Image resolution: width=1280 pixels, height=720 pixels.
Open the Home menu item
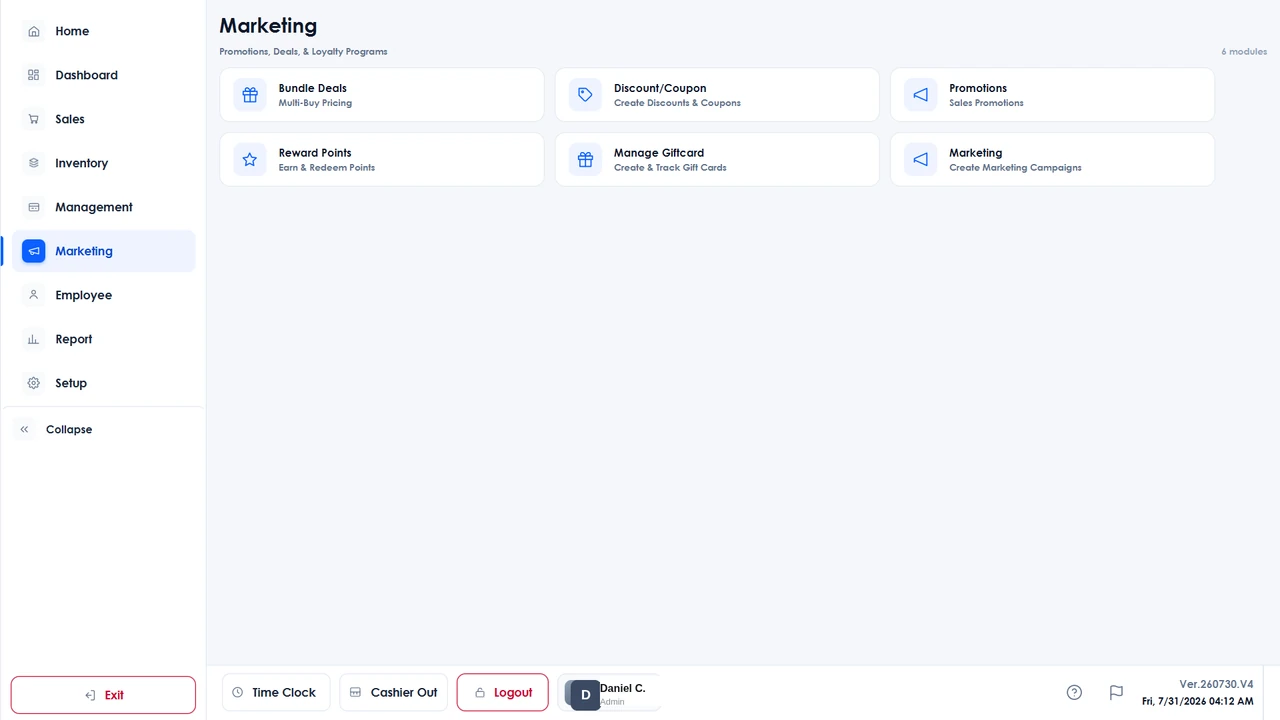pos(104,31)
